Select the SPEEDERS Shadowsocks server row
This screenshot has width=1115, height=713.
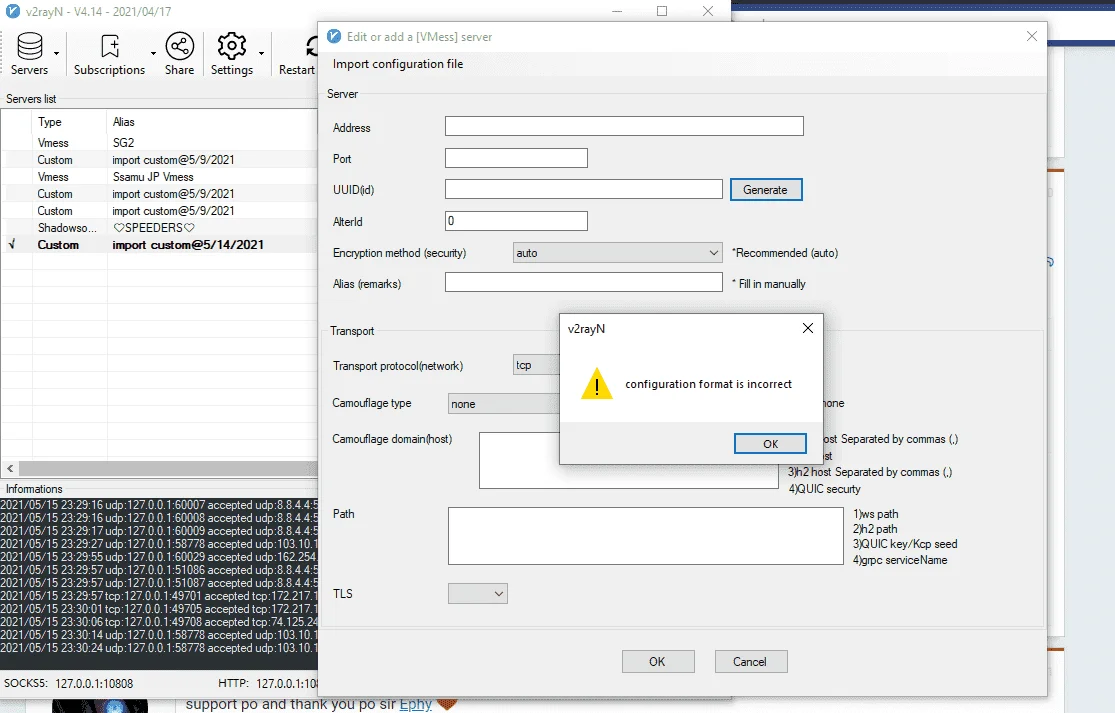click(x=159, y=228)
